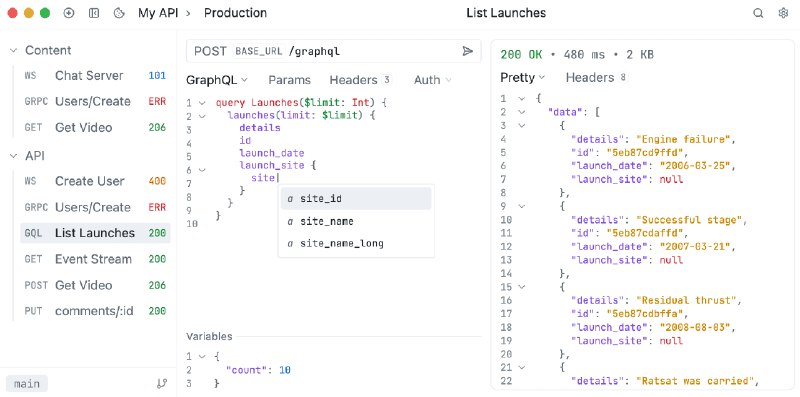Toggle the sidebar panel icon
800x397 pixels.
(x=94, y=13)
